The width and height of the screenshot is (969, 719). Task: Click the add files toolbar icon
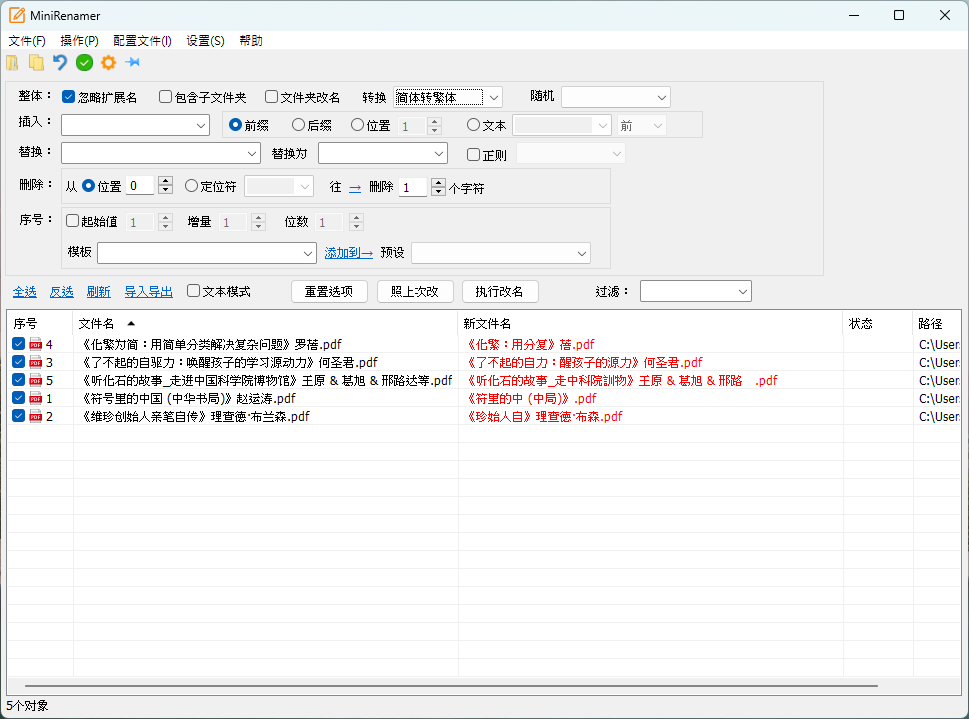coord(13,63)
